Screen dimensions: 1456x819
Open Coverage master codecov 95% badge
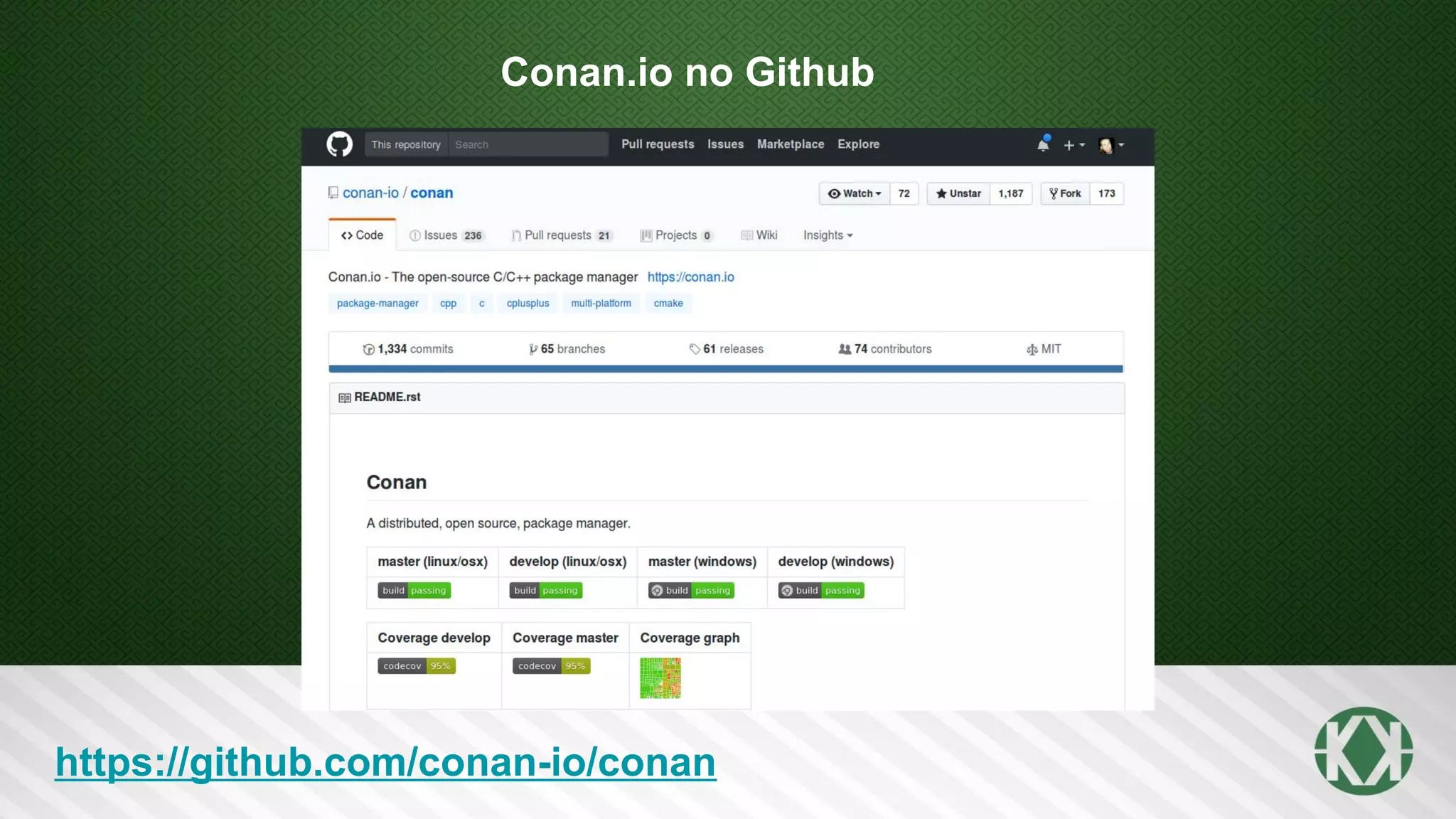[x=552, y=666]
